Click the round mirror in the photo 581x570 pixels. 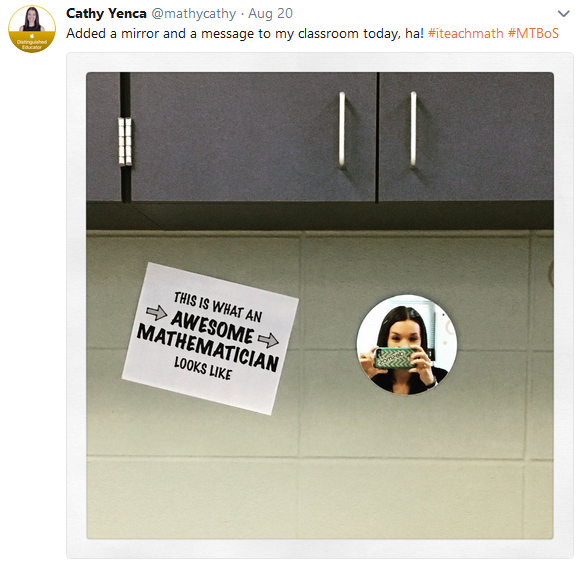(406, 345)
